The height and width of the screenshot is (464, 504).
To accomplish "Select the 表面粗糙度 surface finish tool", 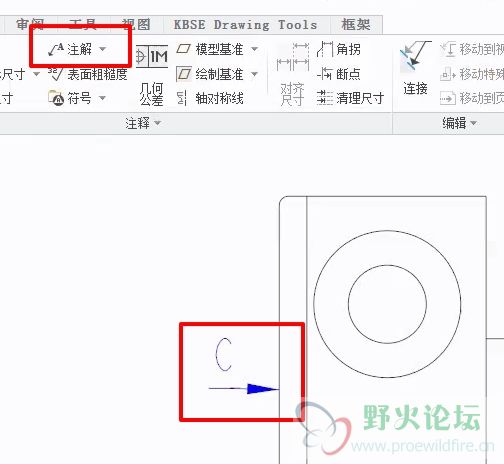I will [88, 74].
